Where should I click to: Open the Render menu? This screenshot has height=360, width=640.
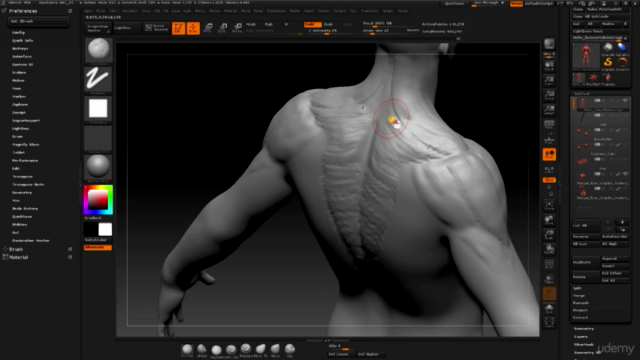click(294, 11)
